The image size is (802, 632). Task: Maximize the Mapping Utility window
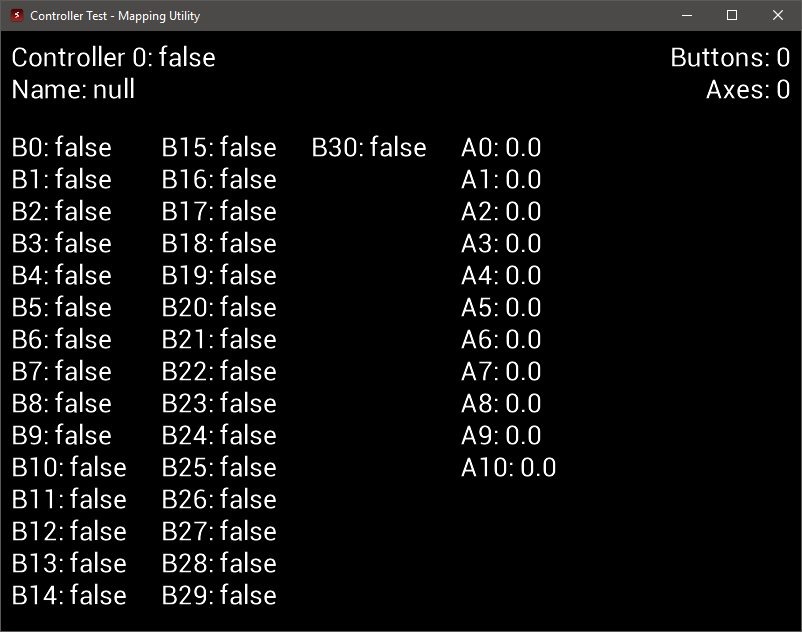(x=732, y=15)
